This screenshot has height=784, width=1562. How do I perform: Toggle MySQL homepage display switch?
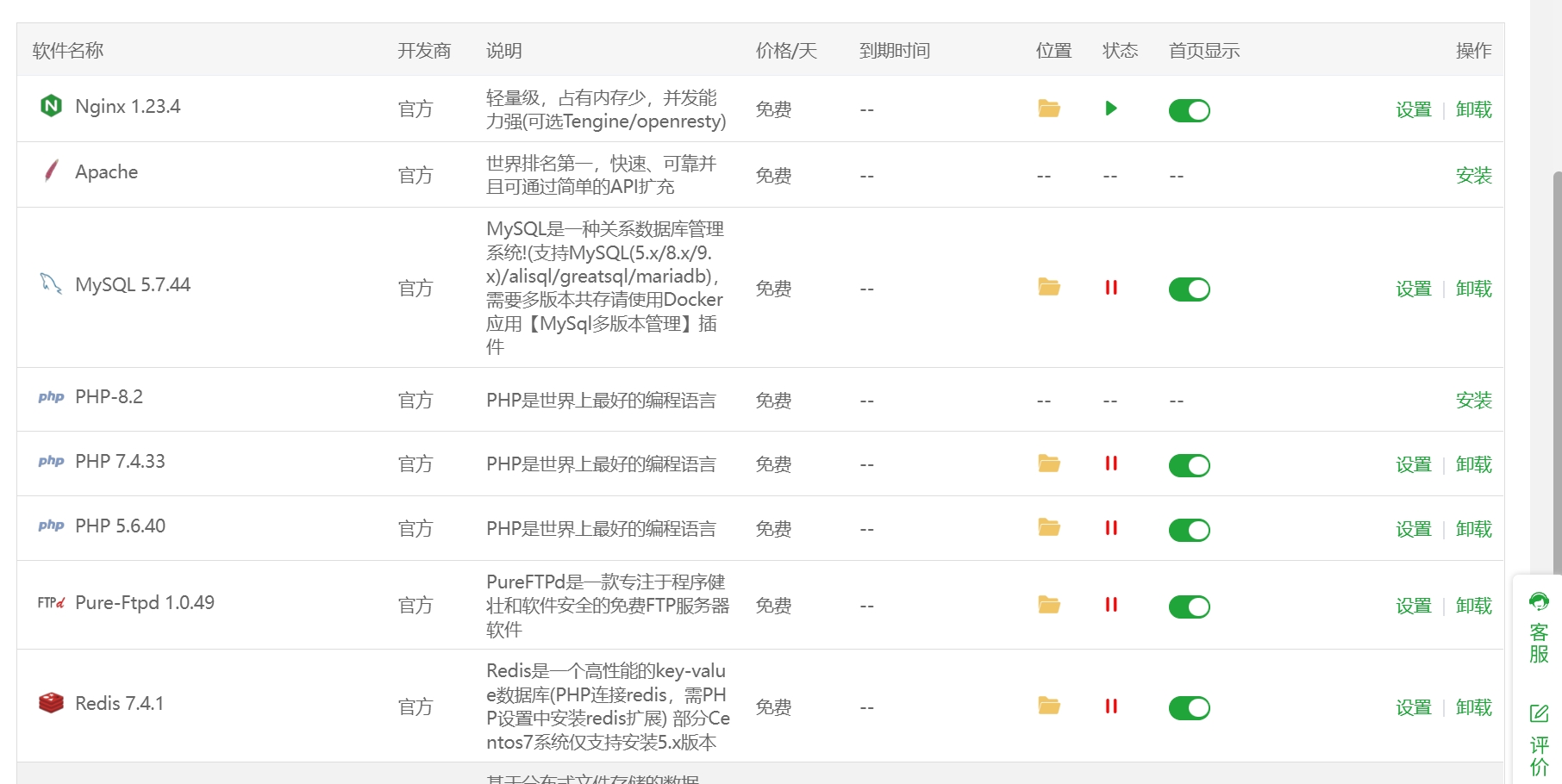click(x=1190, y=289)
